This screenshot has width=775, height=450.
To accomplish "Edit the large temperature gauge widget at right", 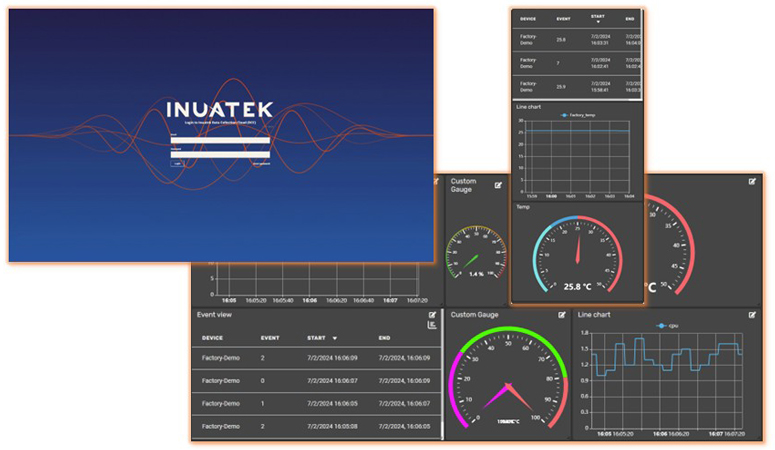I will (752, 181).
